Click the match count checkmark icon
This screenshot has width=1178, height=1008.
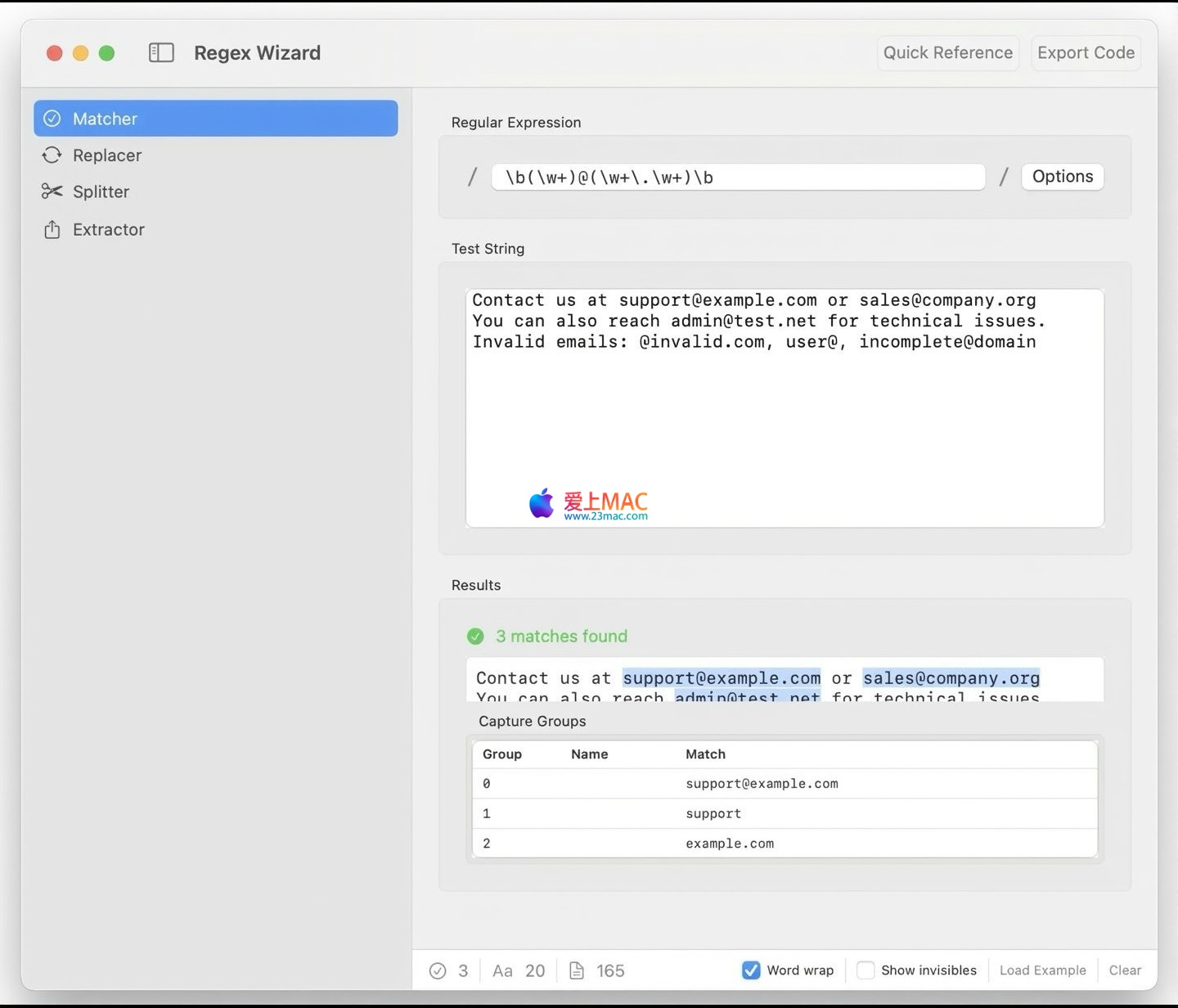pos(438,970)
